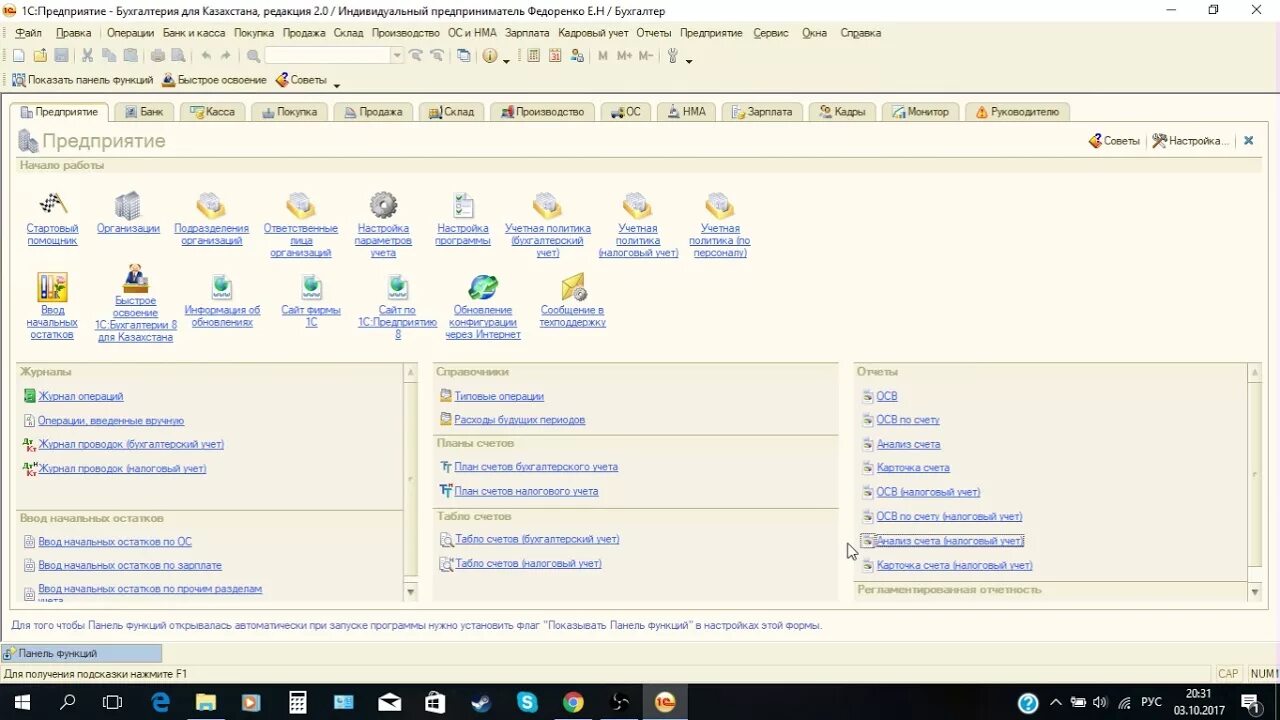Open Ввод начальных остатков icon
Screen dimensions: 1280x720
(x=52, y=287)
